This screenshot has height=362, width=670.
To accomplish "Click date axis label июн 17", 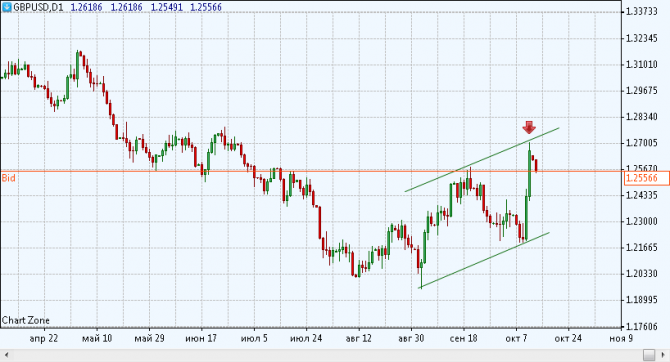I will point(201,338).
